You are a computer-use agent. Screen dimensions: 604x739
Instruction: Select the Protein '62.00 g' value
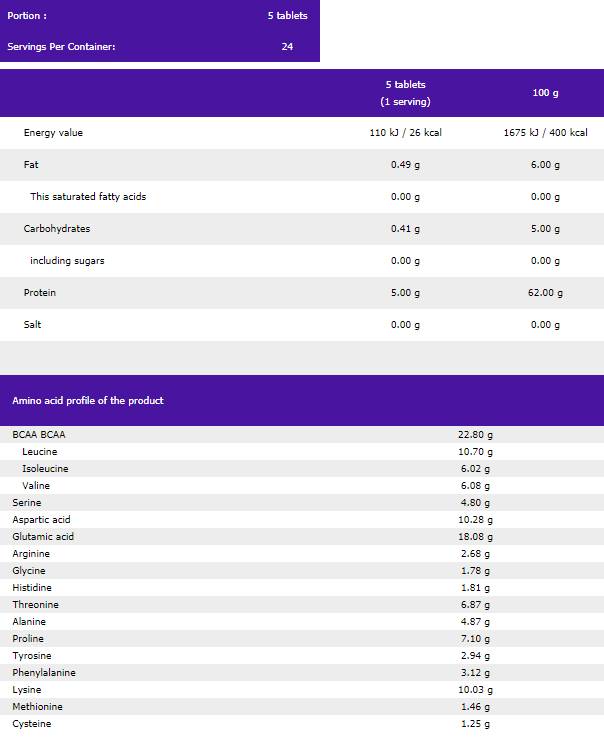tap(545, 293)
